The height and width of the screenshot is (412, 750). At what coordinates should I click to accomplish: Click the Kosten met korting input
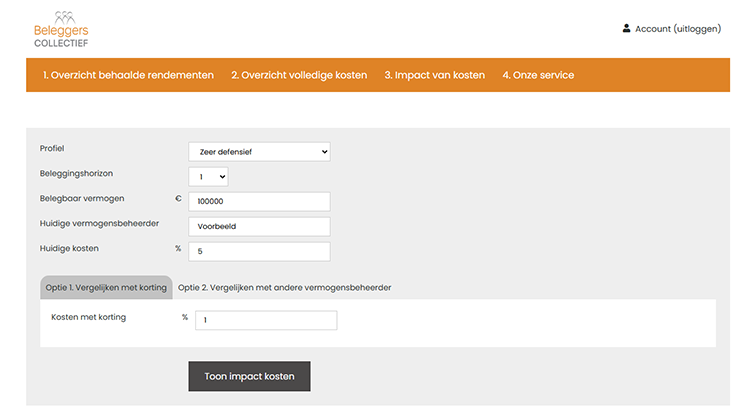266,320
